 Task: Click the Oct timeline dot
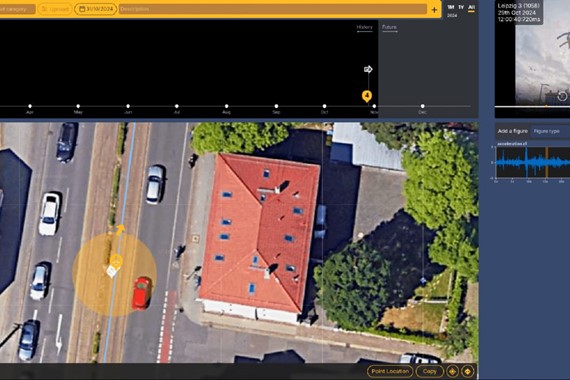click(x=324, y=106)
